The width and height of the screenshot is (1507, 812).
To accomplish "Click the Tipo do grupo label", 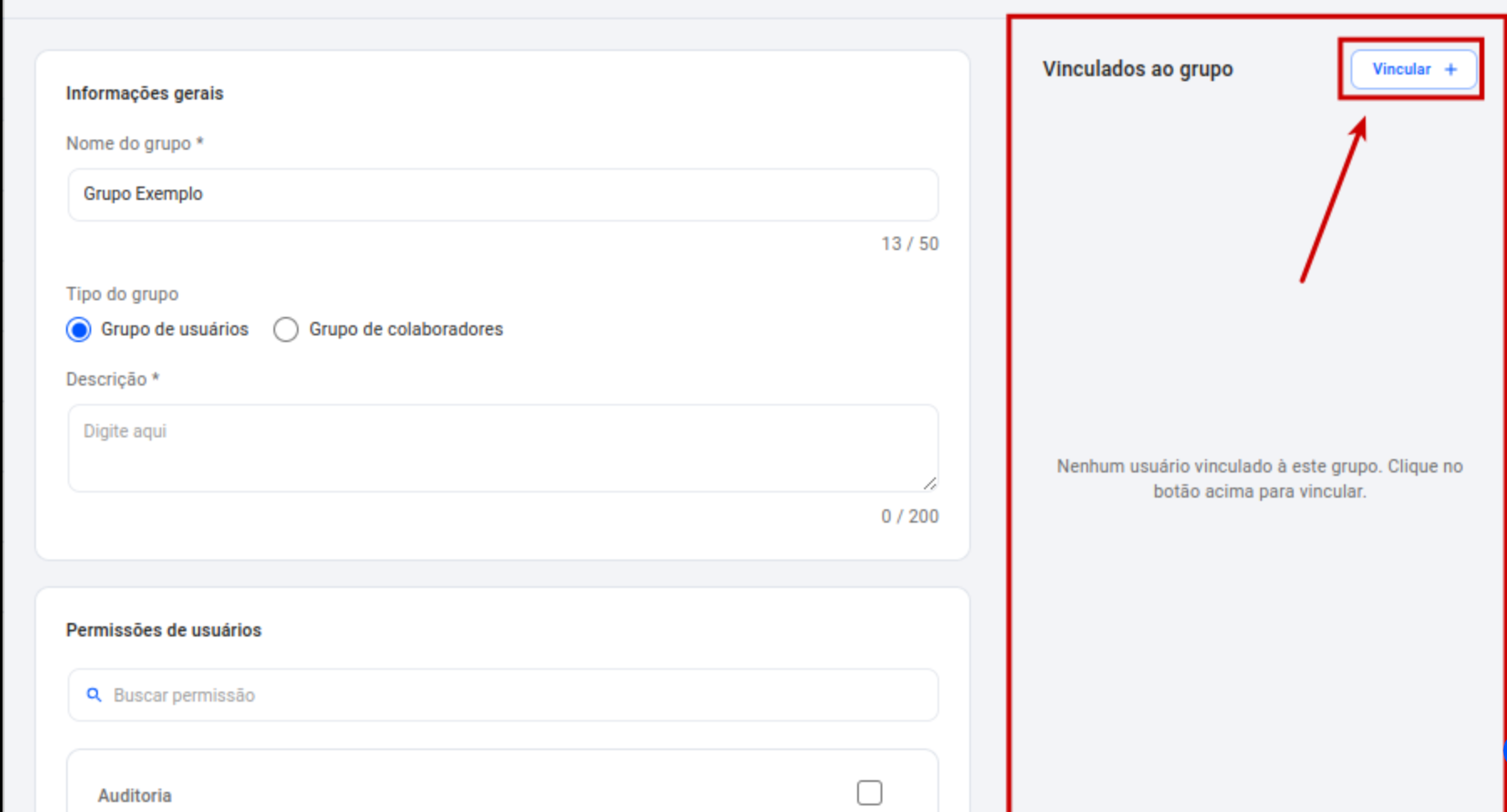I will pos(122,294).
